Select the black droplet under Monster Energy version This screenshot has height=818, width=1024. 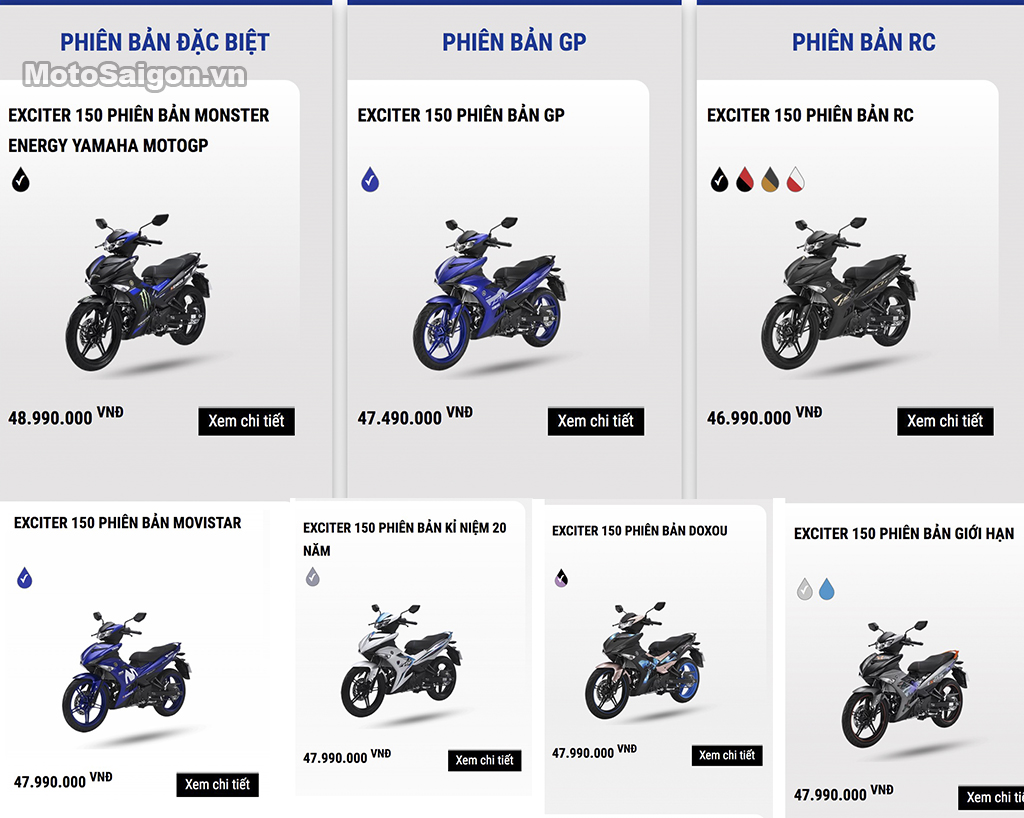click(x=20, y=180)
